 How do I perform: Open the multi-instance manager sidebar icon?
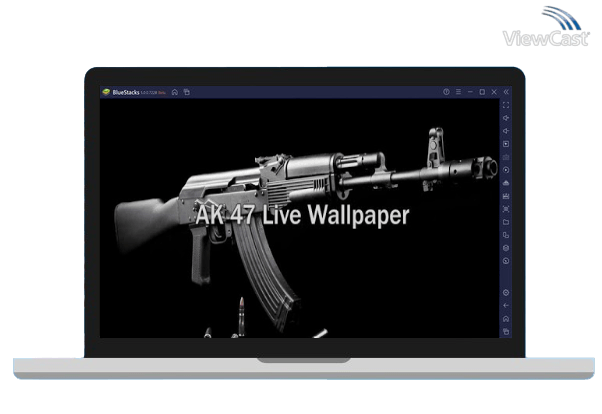click(506, 235)
